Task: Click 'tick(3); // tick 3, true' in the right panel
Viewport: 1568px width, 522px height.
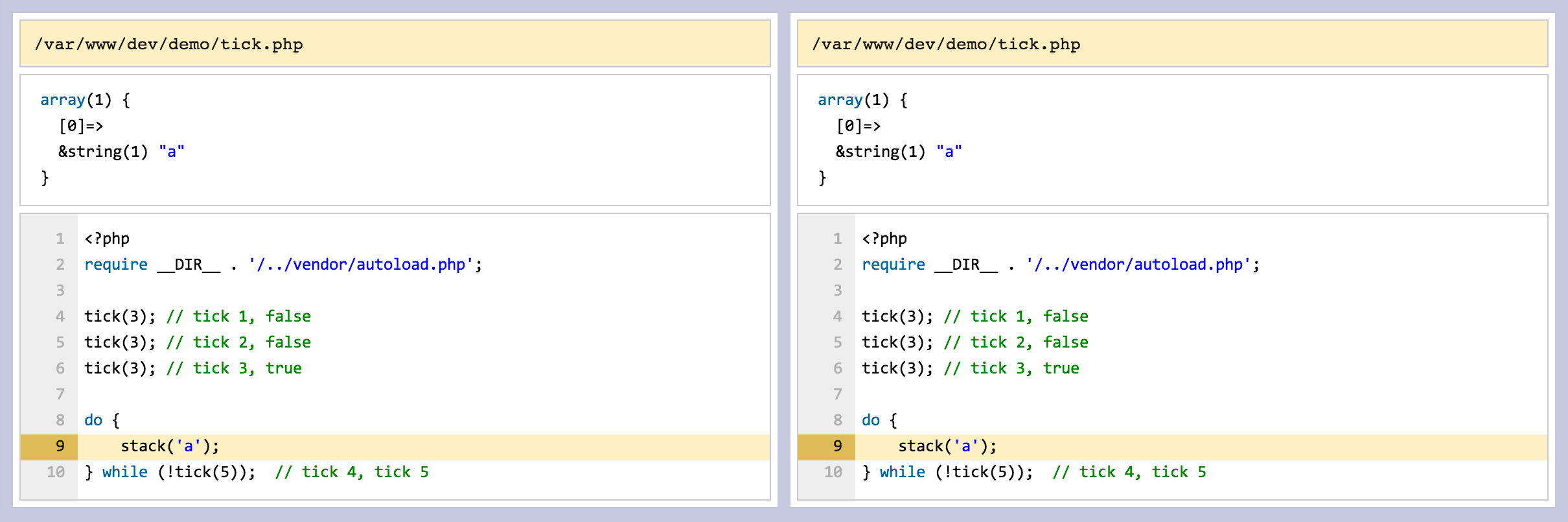Action: point(971,368)
